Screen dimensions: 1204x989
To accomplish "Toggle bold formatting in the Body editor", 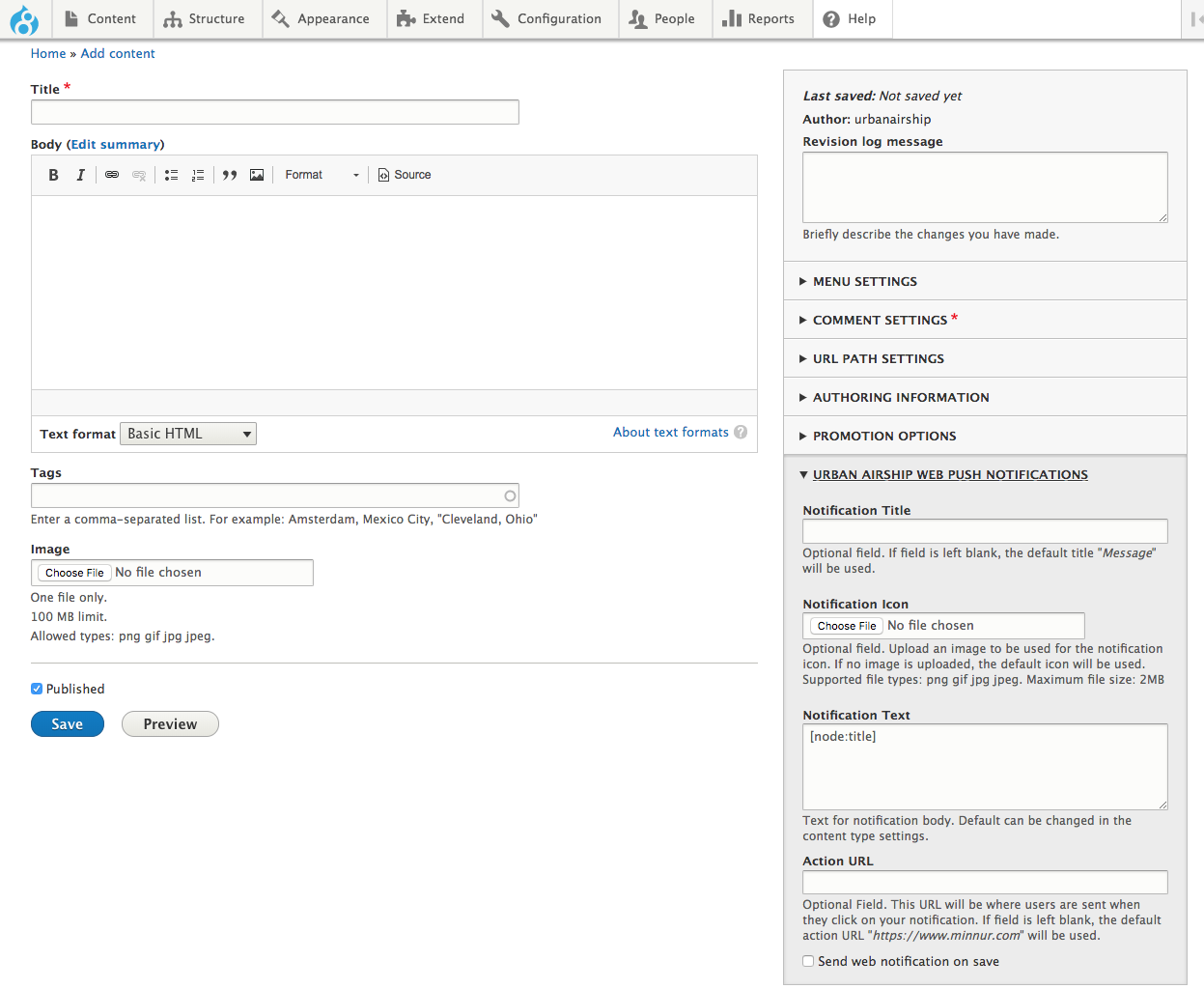I will click(x=53, y=175).
